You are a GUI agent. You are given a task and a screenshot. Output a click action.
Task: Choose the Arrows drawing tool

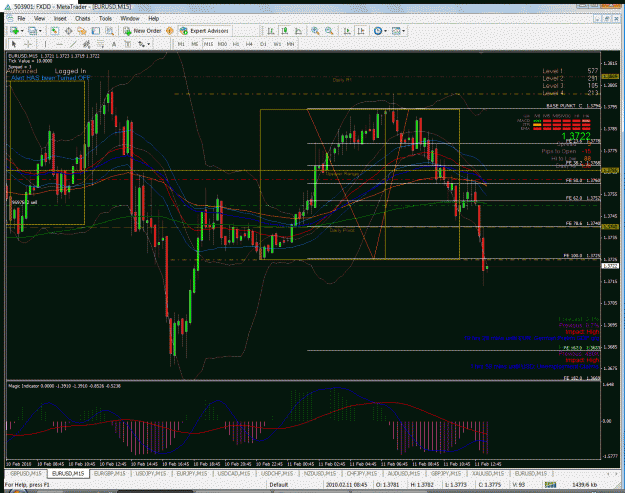pos(142,44)
